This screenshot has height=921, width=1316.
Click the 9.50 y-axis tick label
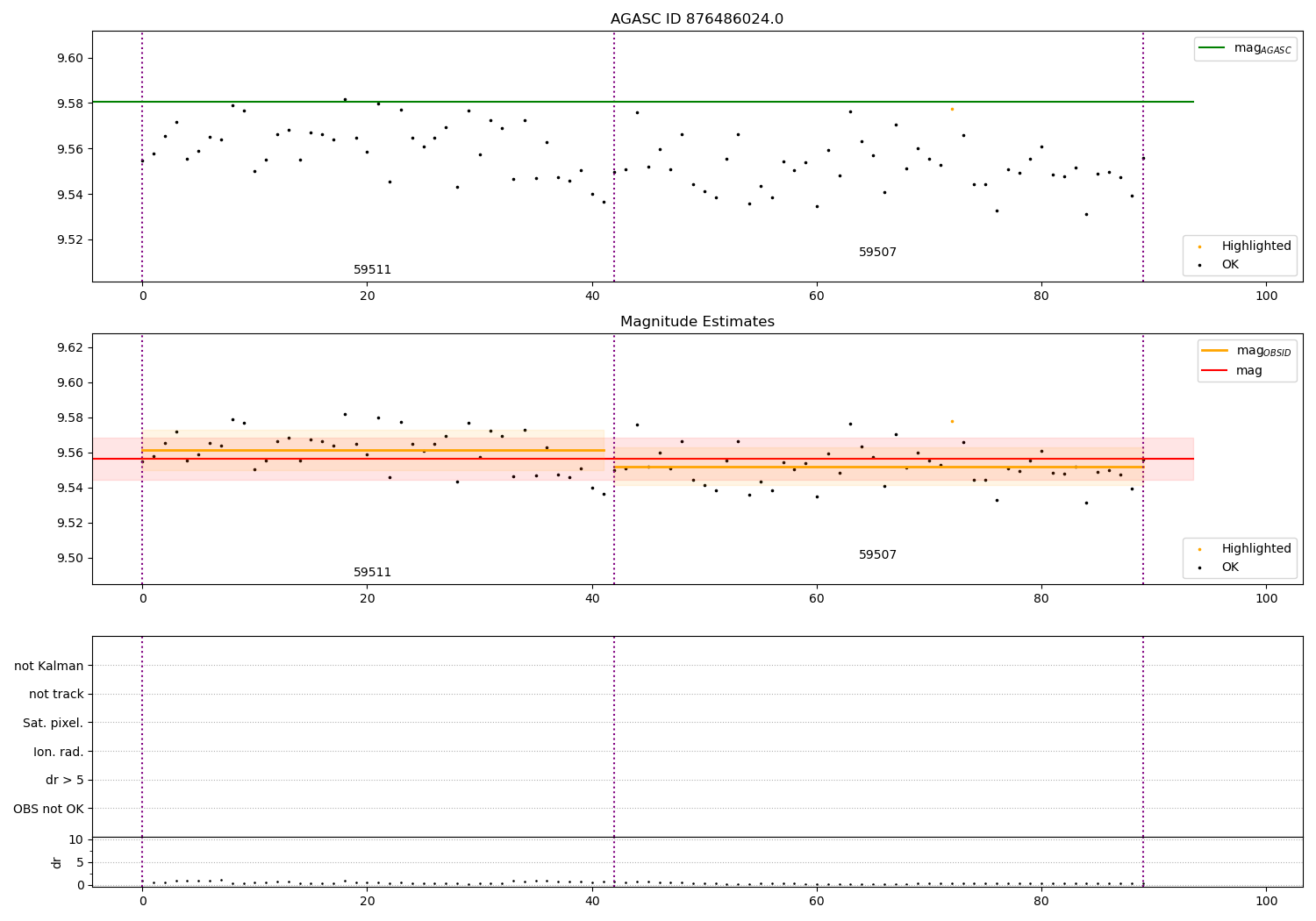69,558
